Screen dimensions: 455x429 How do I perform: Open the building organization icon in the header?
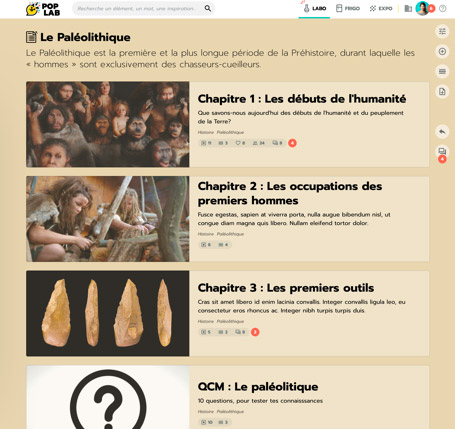(x=408, y=9)
